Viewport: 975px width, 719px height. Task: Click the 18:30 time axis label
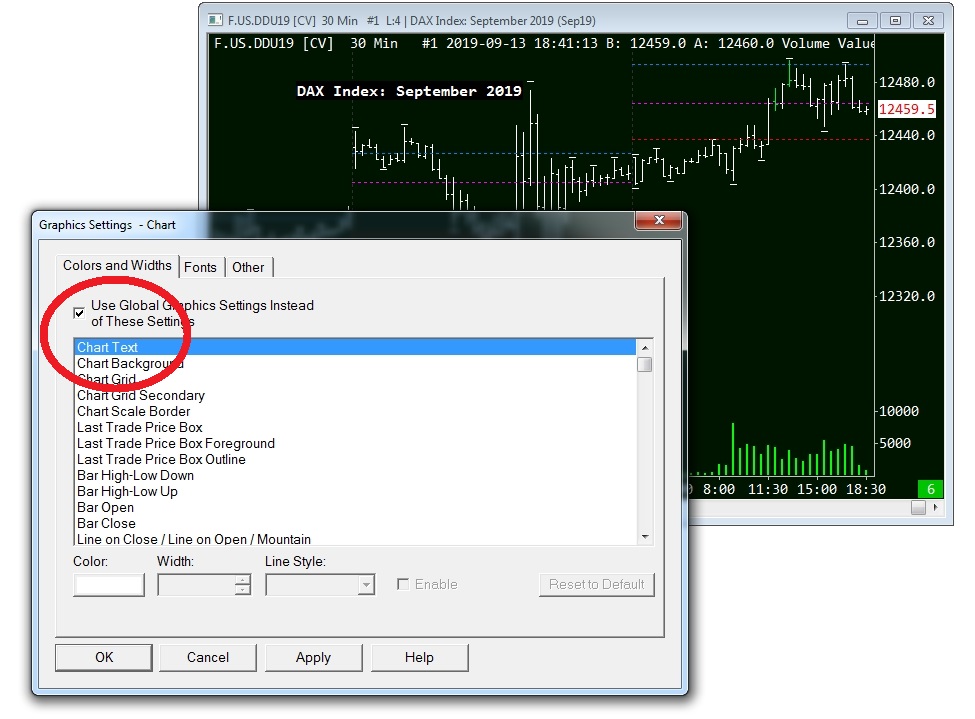point(866,489)
